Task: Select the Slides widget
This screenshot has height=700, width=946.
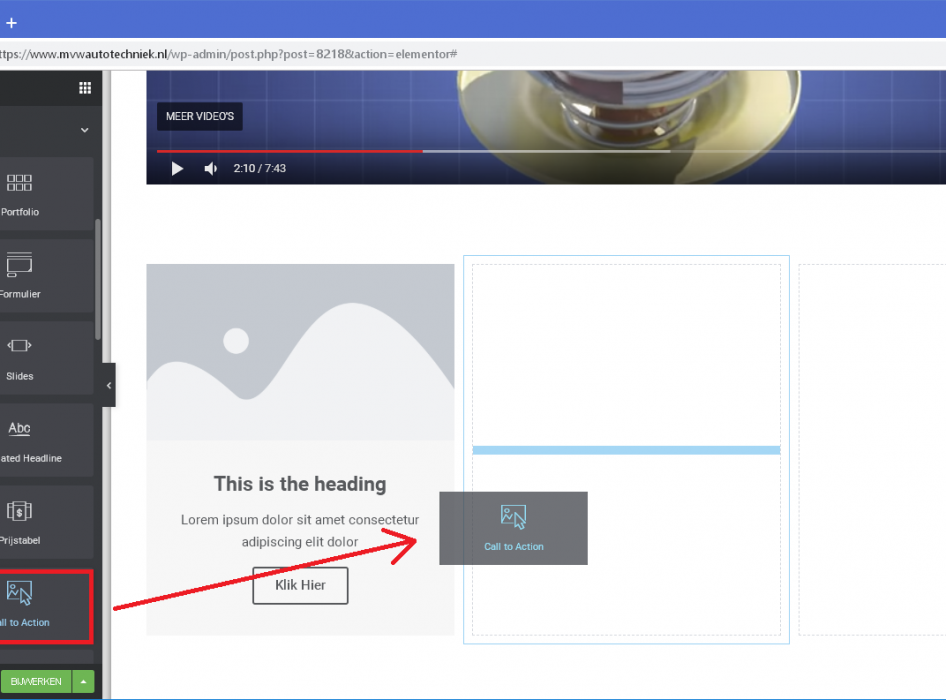Action: 46,358
